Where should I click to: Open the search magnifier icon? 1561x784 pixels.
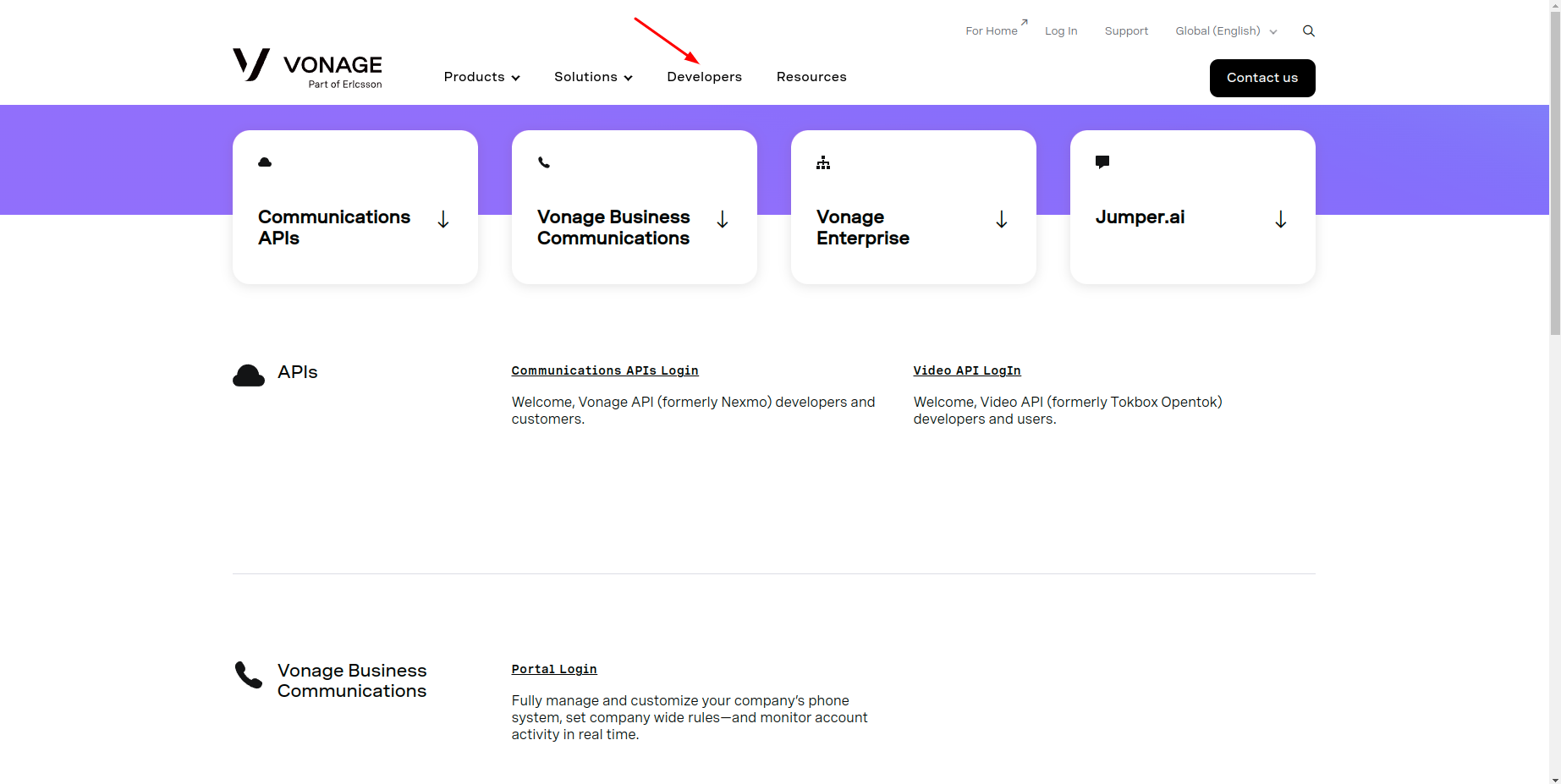click(x=1308, y=31)
